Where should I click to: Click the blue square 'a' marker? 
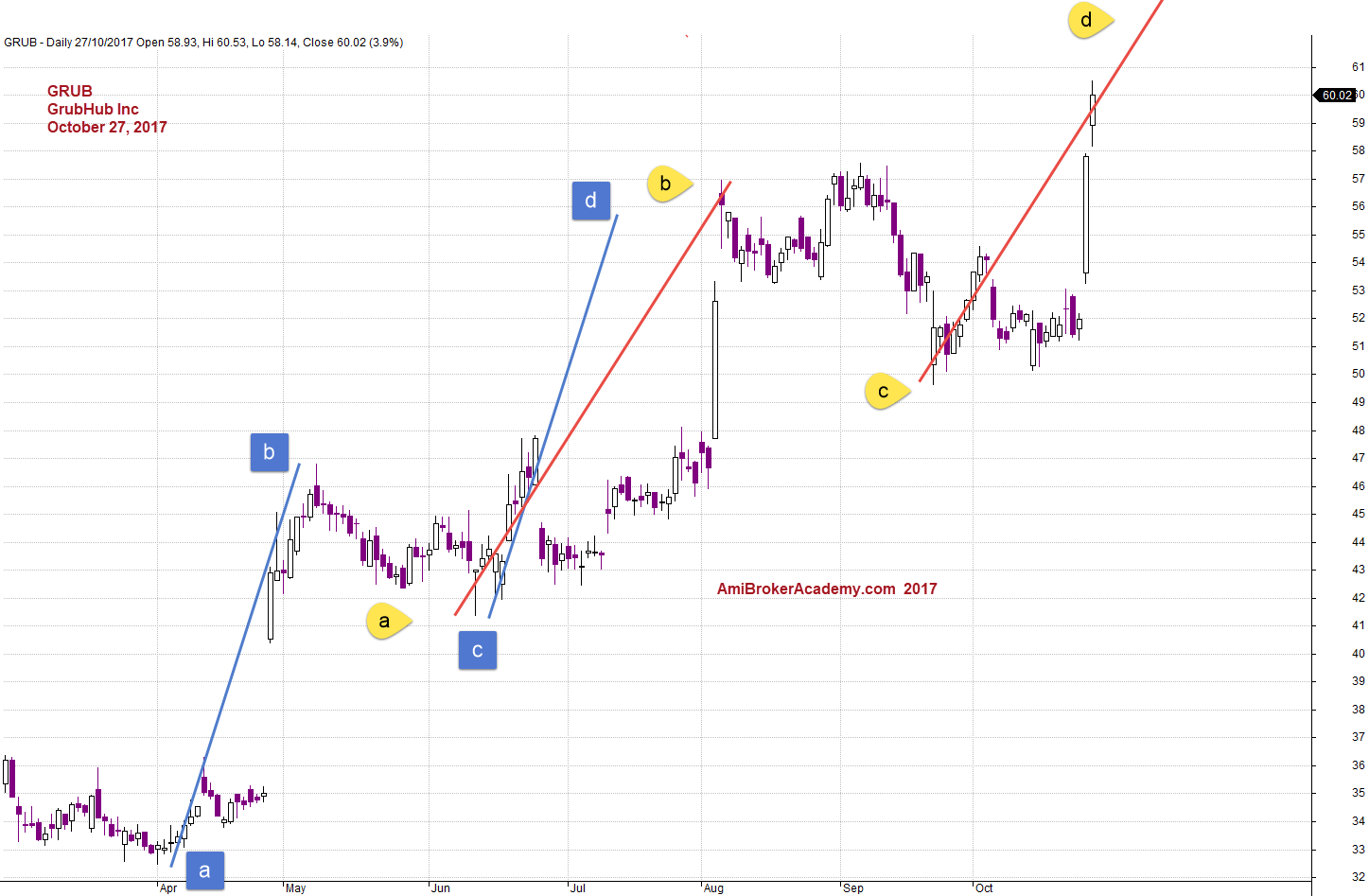(x=205, y=870)
